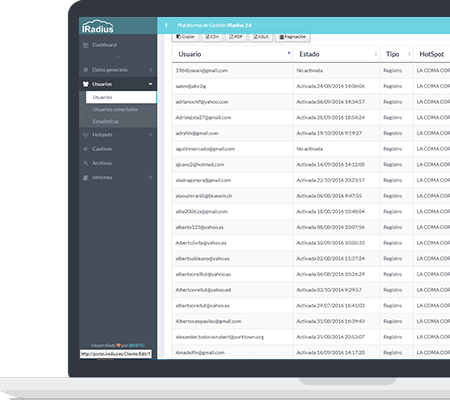The image size is (450, 400).
Task: Open Estadísticas submenu item
Action: tap(106, 122)
